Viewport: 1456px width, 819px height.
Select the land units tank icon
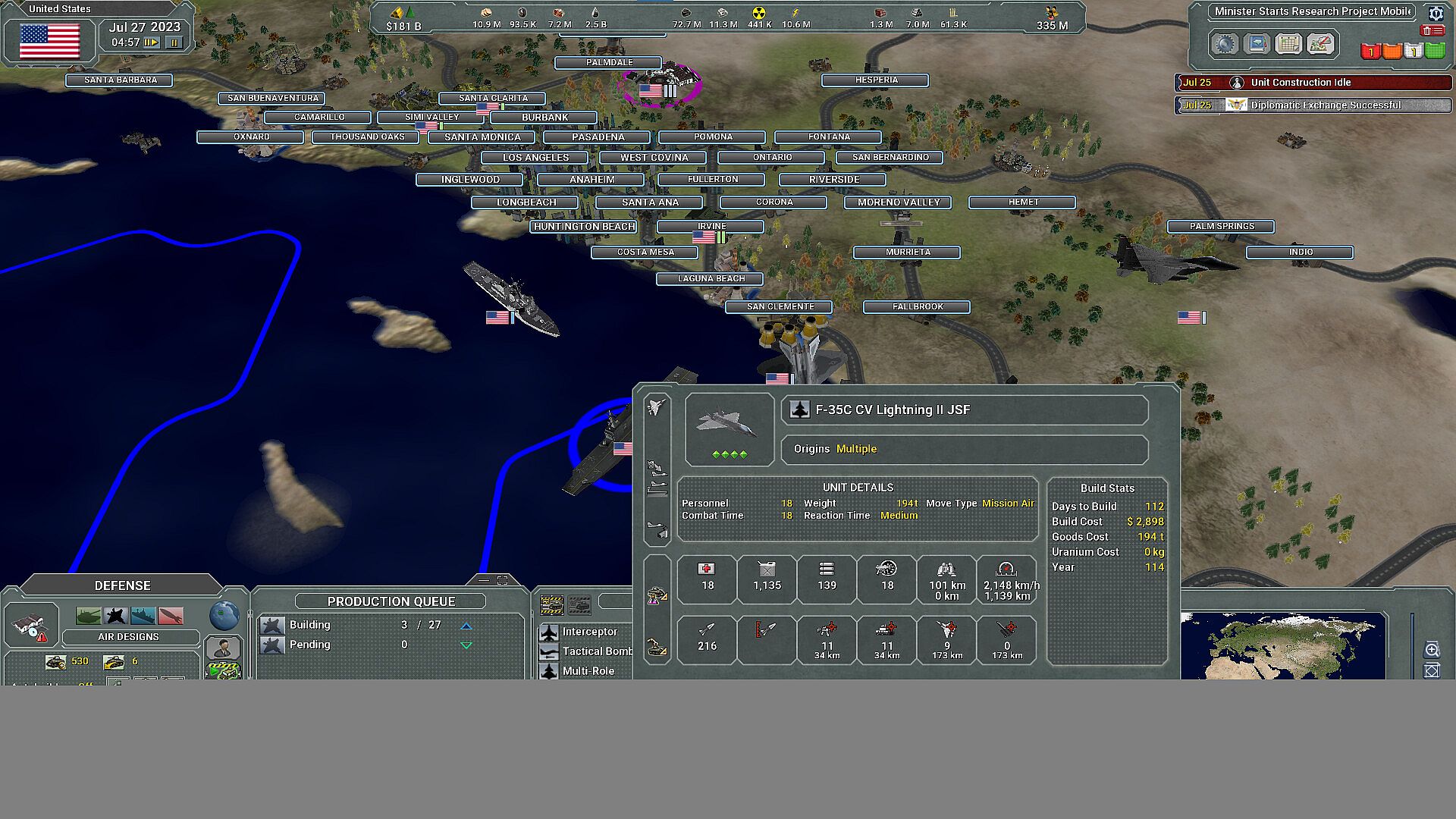pyautogui.click(x=89, y=616)
